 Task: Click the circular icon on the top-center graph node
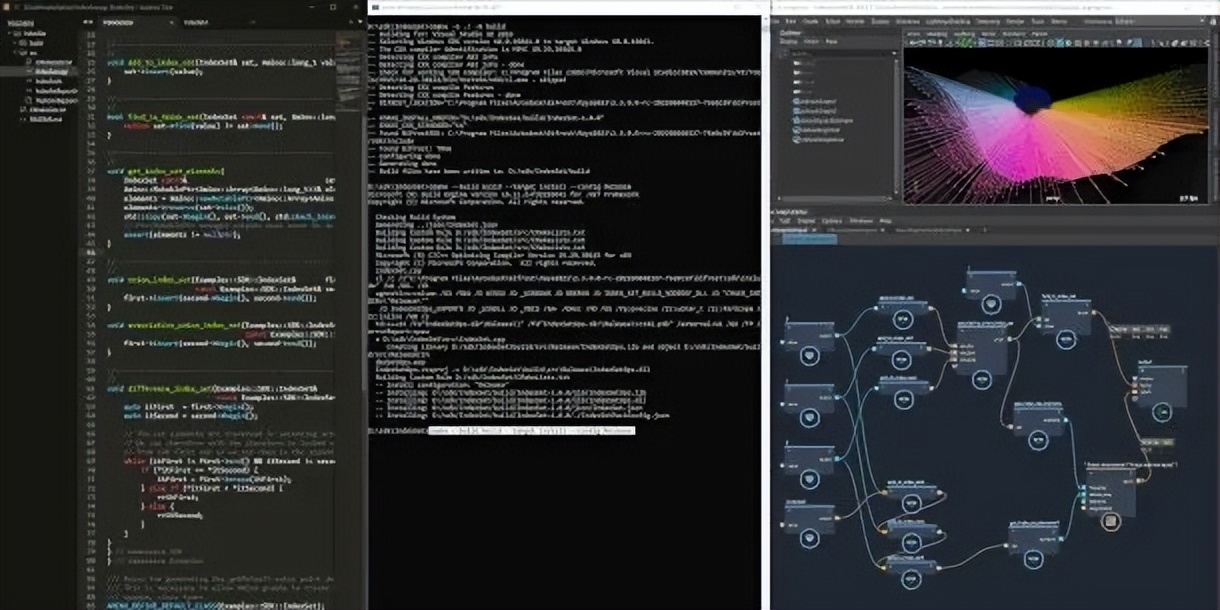(990, 304)
